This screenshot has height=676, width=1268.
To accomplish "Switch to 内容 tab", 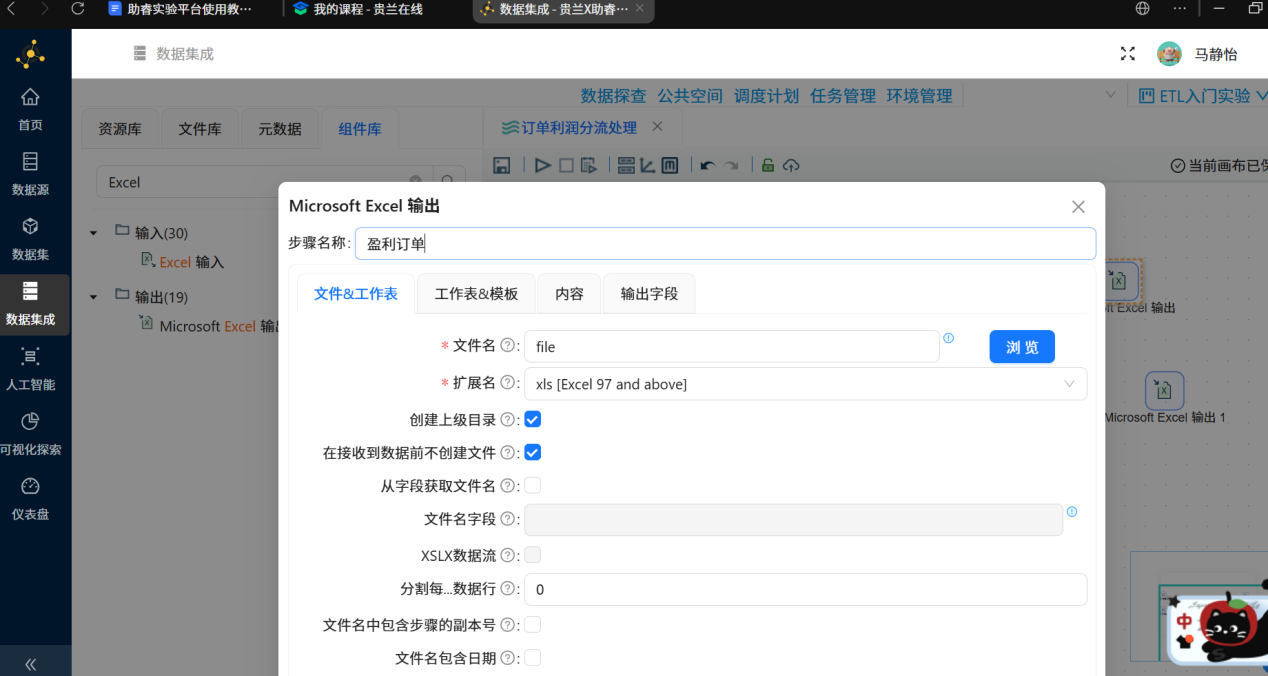I will (569, 293).
